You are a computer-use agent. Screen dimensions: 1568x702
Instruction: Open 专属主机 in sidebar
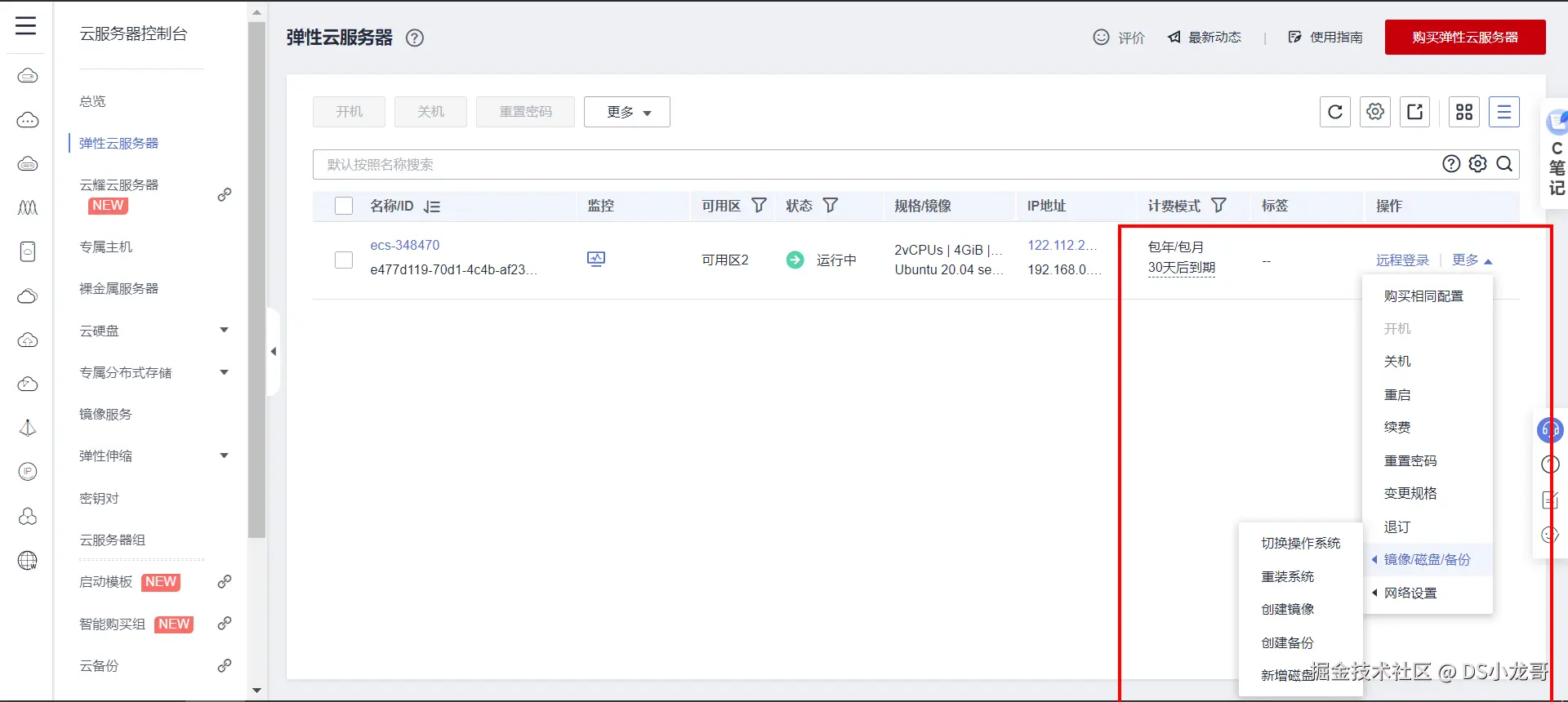click(x=105, y=247)
